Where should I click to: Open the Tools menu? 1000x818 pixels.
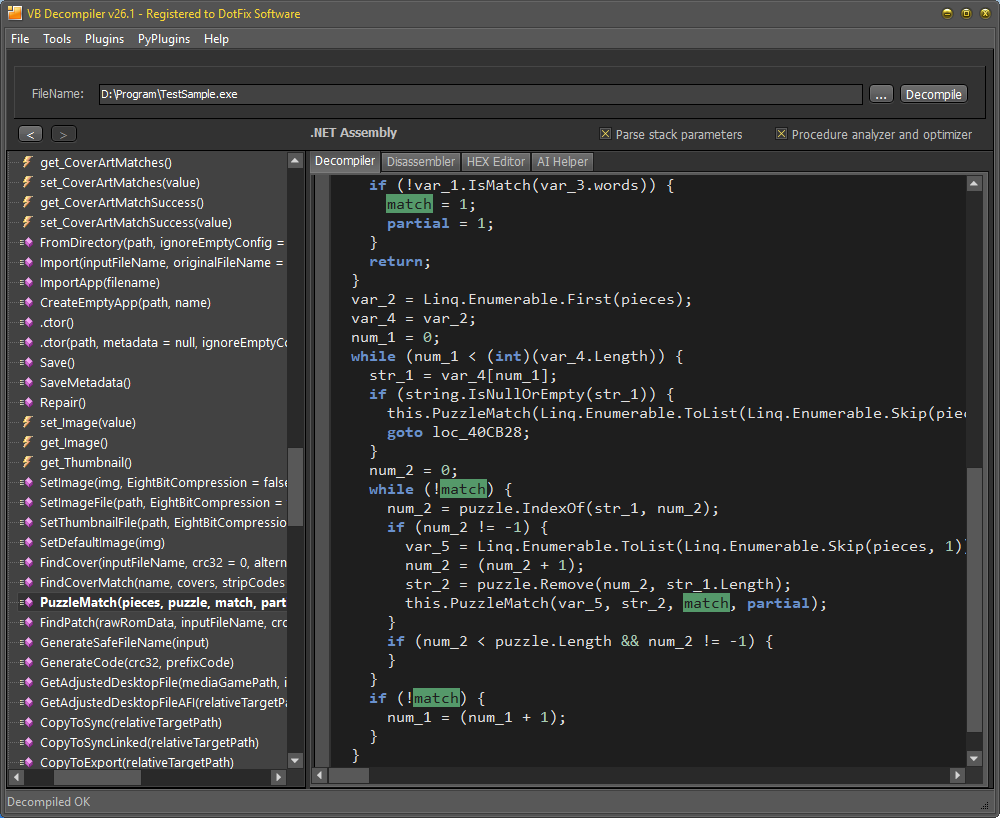[57, 39]
